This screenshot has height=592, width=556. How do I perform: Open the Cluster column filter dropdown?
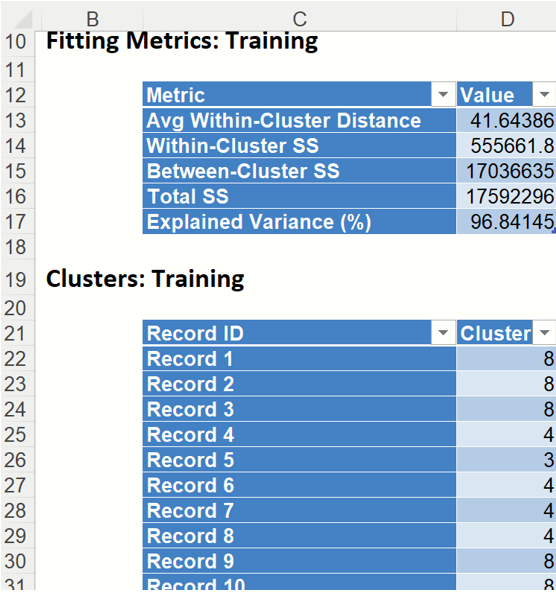pyautogui.click(x=544, y=333)
